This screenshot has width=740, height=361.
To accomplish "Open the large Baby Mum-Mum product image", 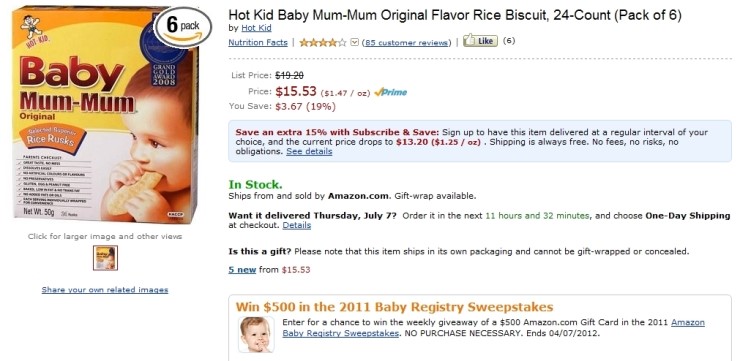I will click(x=105, y=114).
